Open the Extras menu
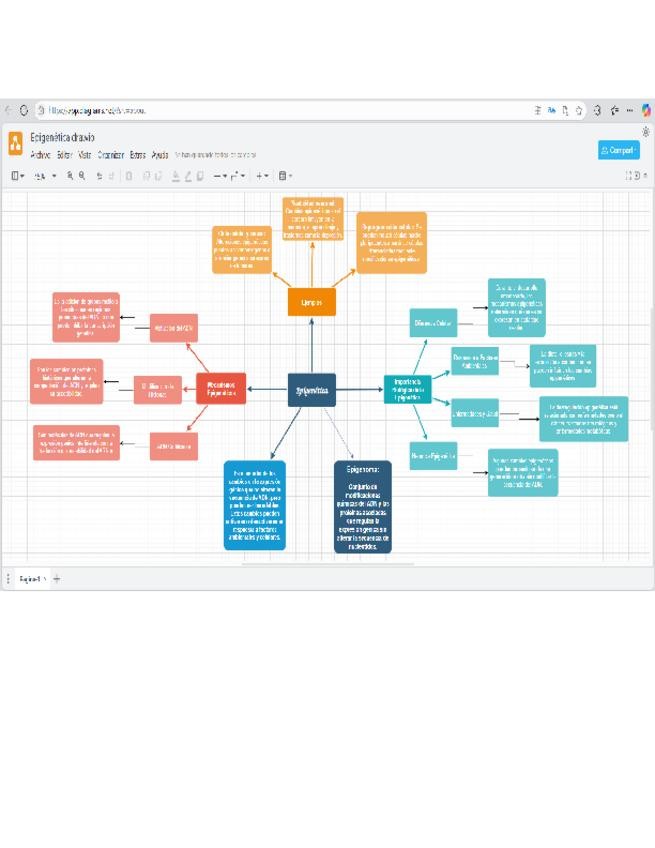Image resolution: width=655 pixels, height=848 pixels. 138,155
